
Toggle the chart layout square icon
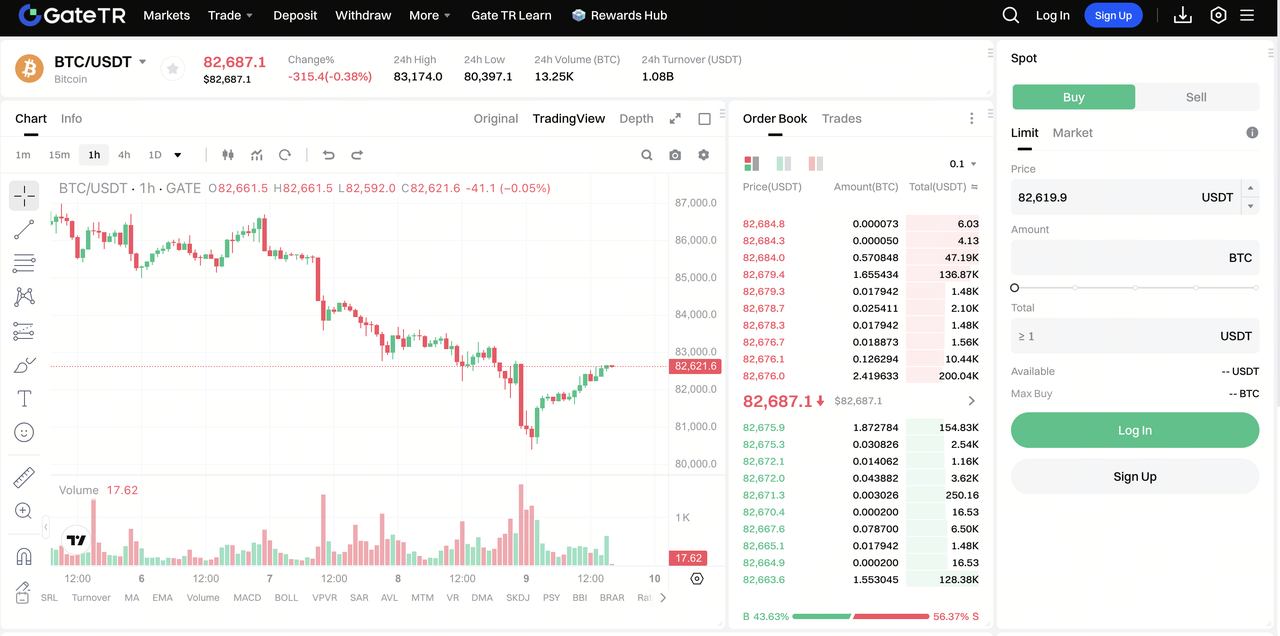tap(704, 119)
